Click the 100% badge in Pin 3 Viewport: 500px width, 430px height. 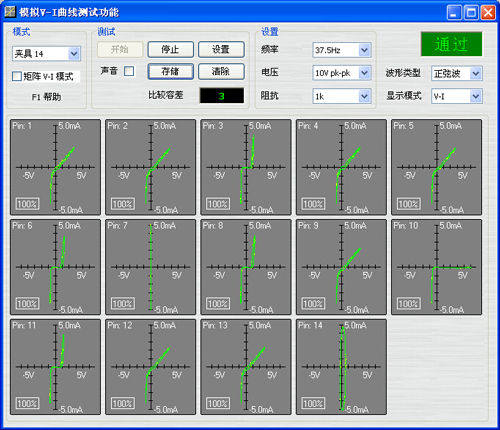218,204
